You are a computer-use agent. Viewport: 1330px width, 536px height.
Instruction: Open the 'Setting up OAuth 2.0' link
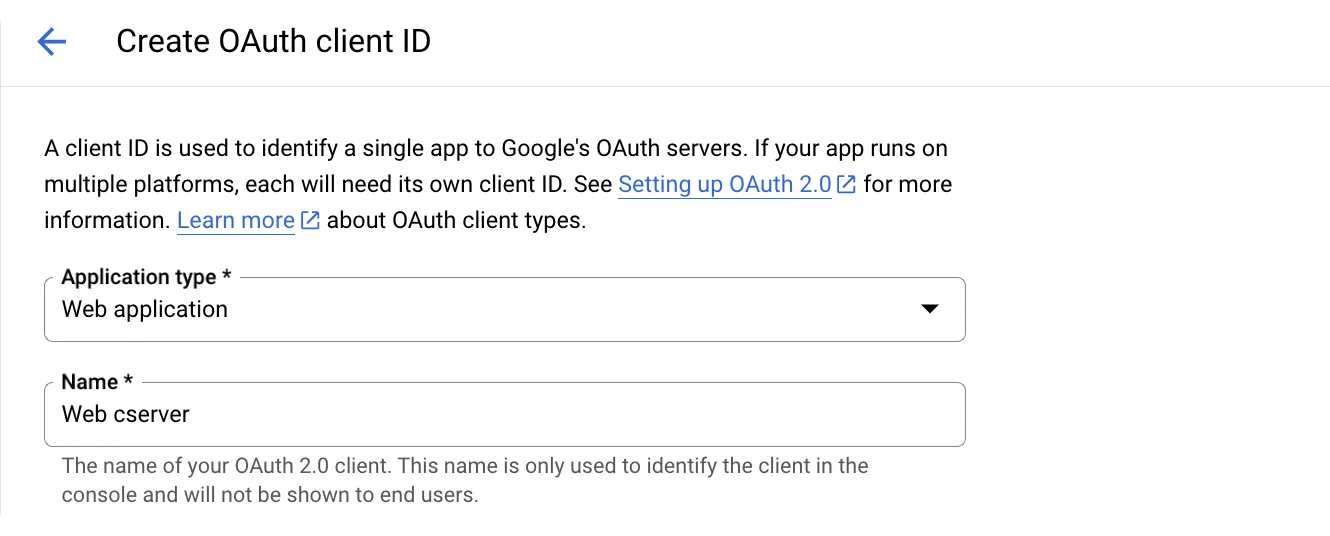[725, 185]
